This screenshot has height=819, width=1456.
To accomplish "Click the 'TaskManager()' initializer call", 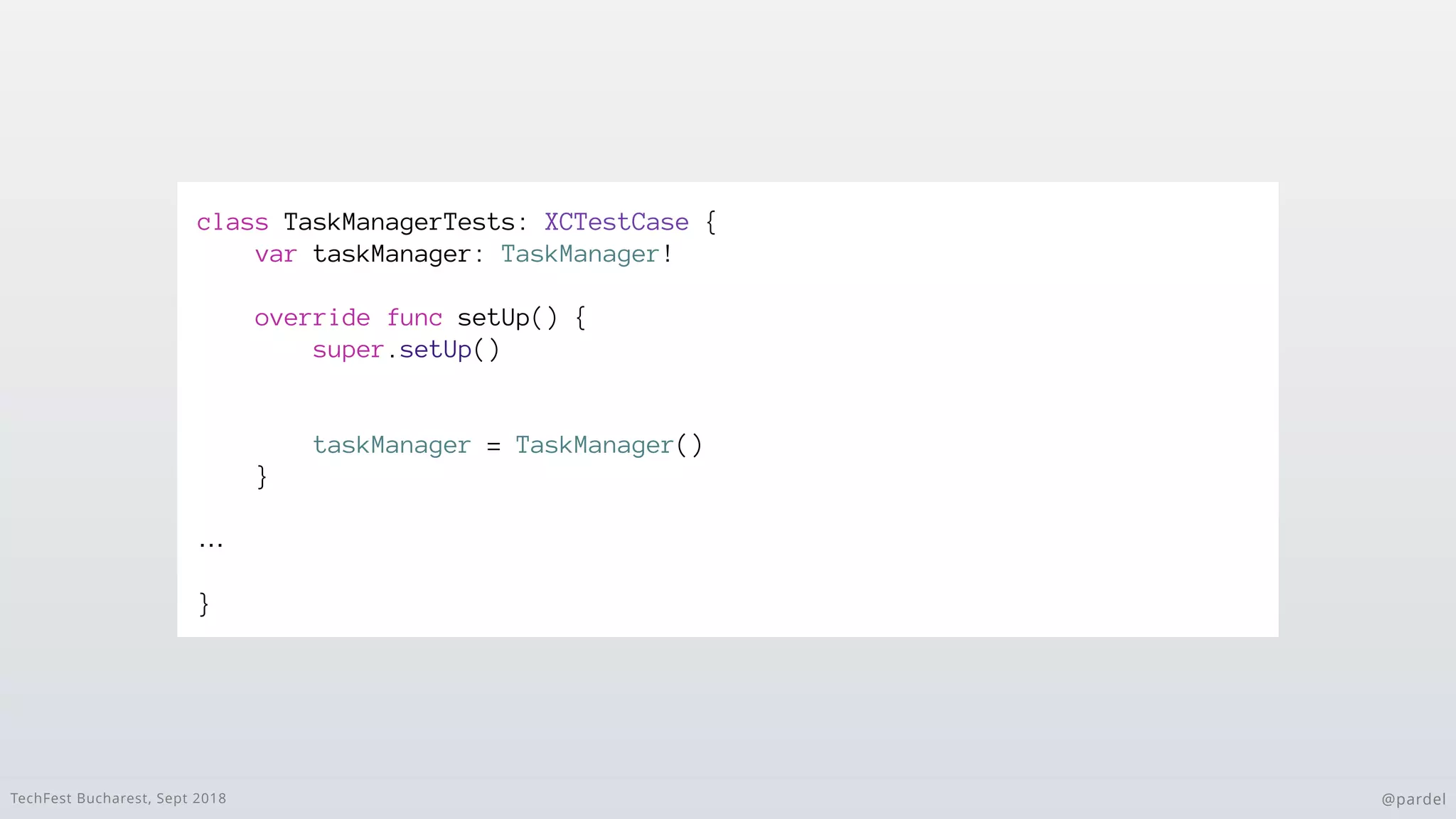I will coord(609,445).
